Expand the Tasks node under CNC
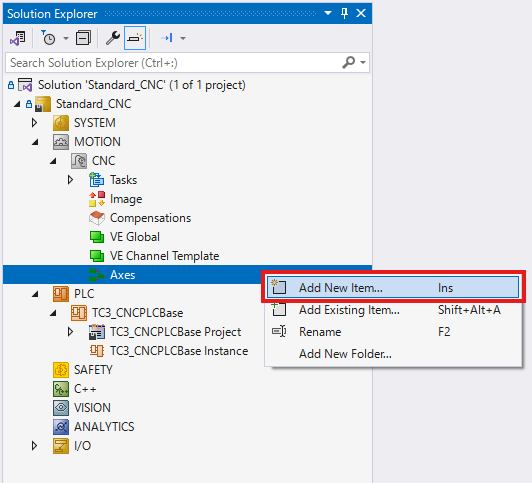The height and width of the screenshot is (483, 532). pyautogui.click(x=70, y=180)
